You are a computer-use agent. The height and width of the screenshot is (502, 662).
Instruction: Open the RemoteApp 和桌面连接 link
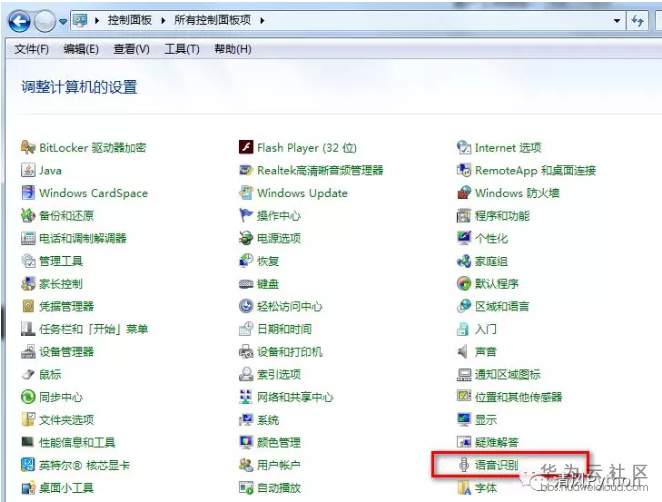point(535,171)
